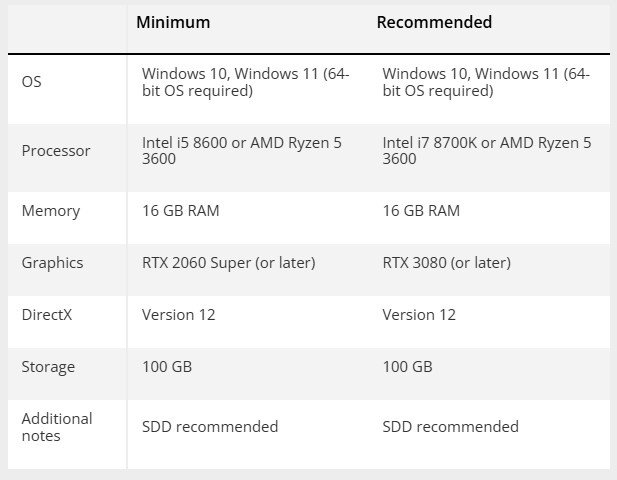Image resolution: width=617 pixels, height=480 pixels.
Task: Select RTX 2060 Super graphics cell
Action: tap(229, 263)
